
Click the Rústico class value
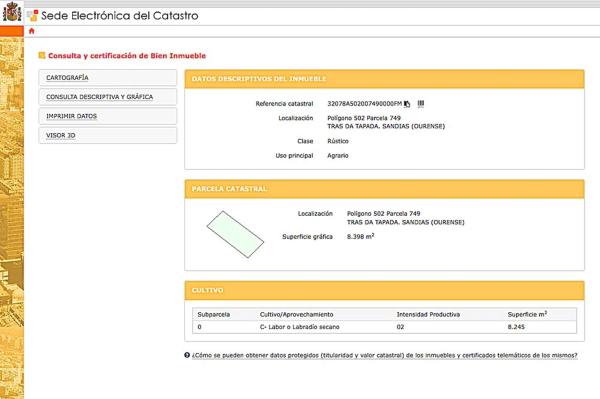[338, 141]
